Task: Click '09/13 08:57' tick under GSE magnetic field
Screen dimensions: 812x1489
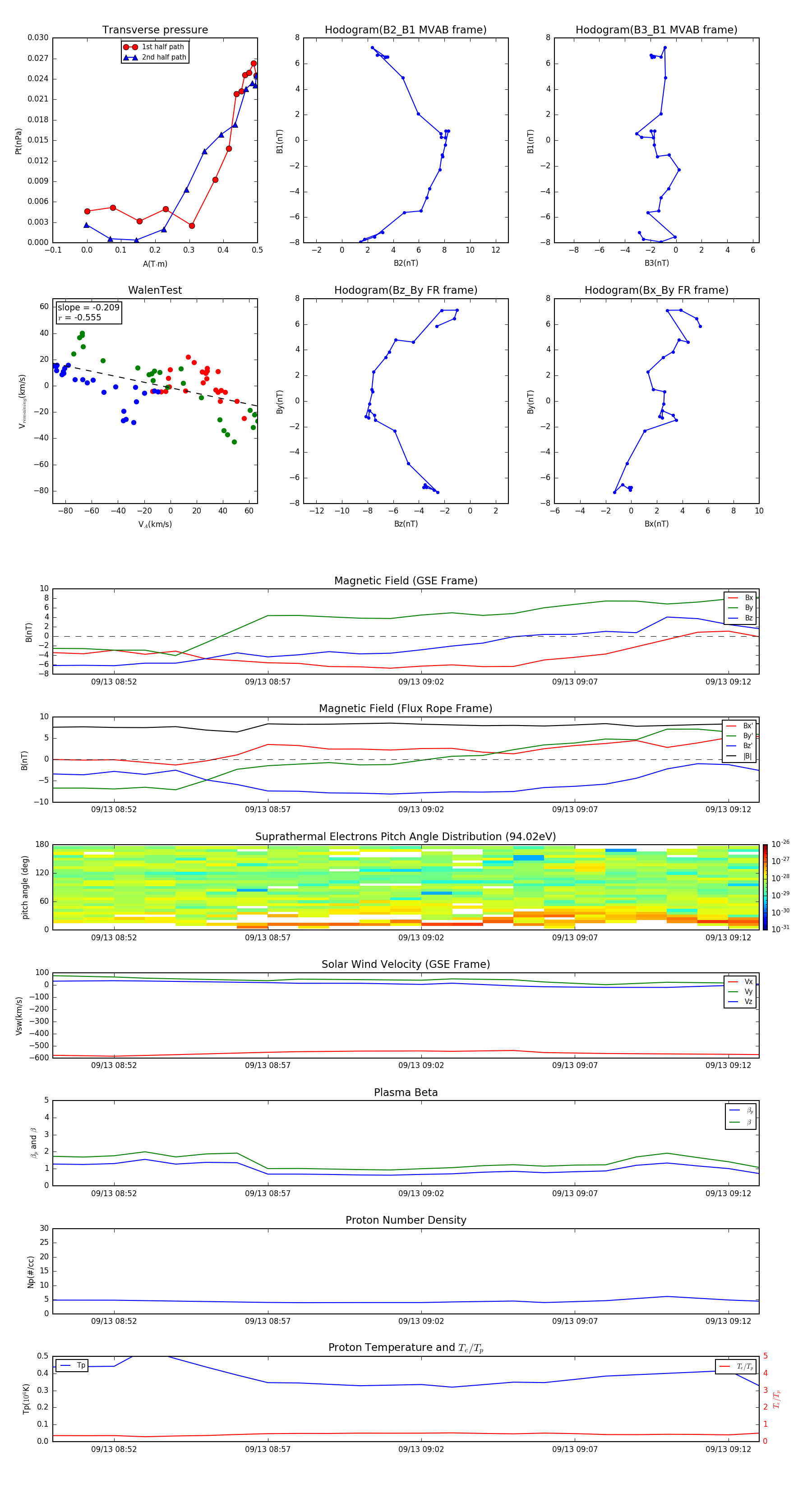Action: [268, 682]
